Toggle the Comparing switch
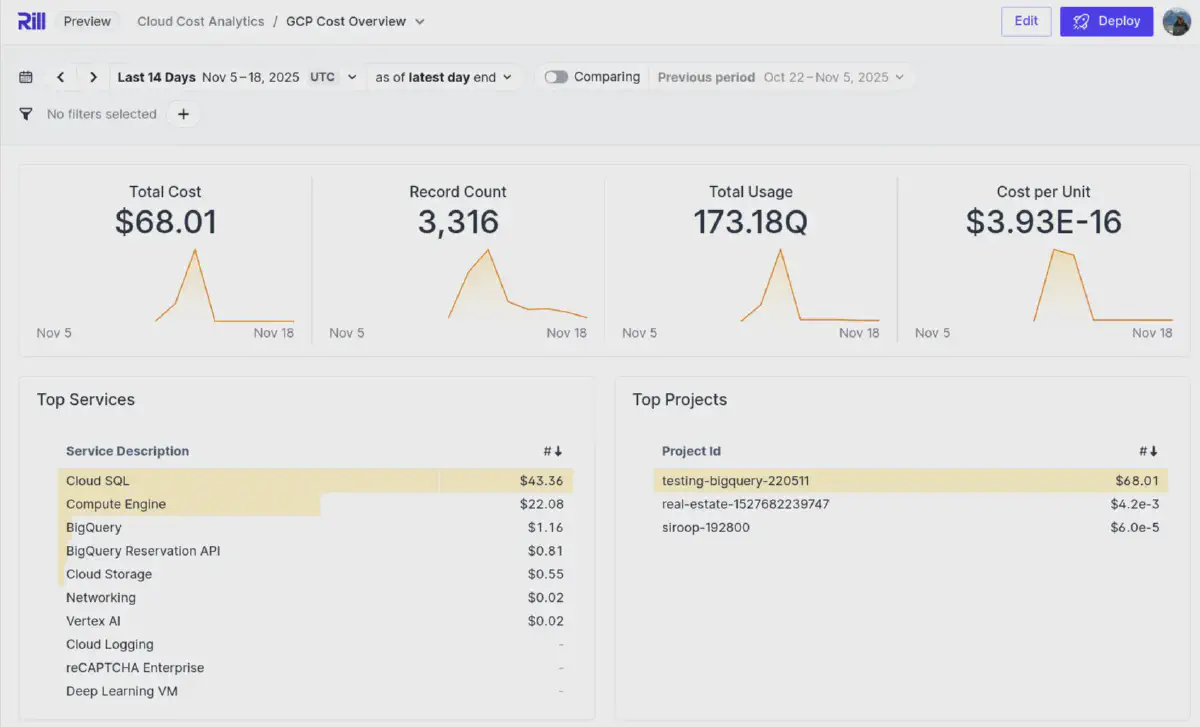The height and width of the screenshot is (727, 1200). coord(556,77)
